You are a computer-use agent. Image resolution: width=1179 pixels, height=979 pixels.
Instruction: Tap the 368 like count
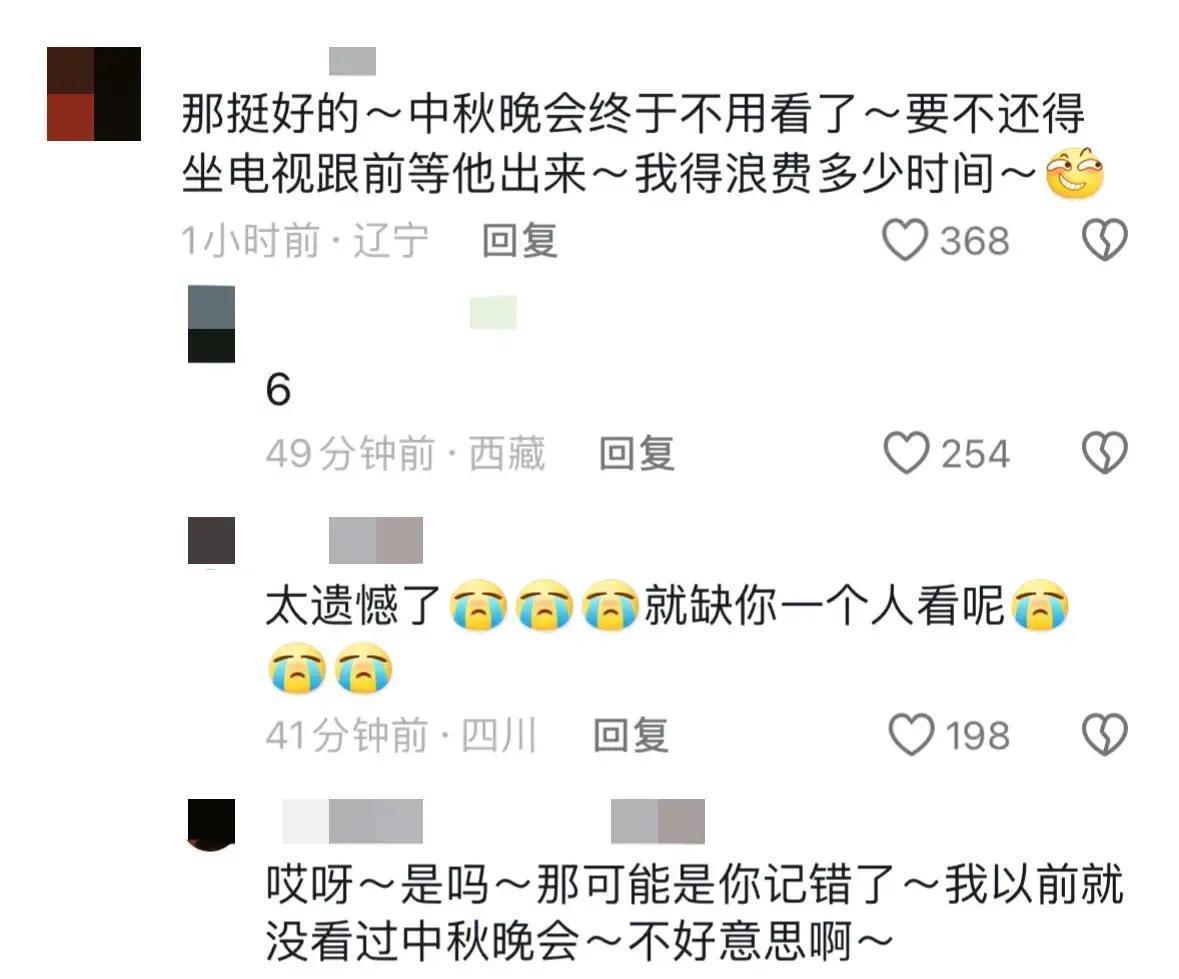tap(974, 241)
